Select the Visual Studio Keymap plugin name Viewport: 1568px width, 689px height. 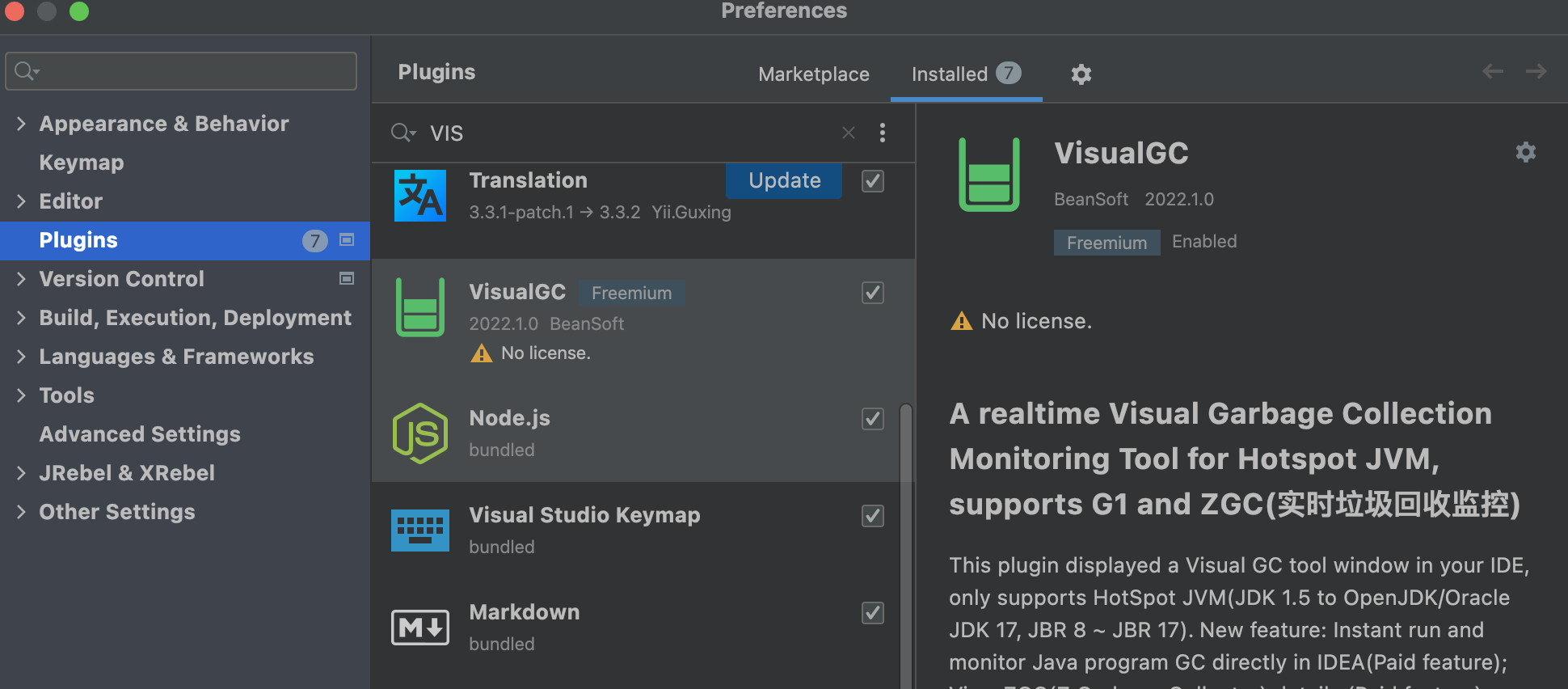584,515
